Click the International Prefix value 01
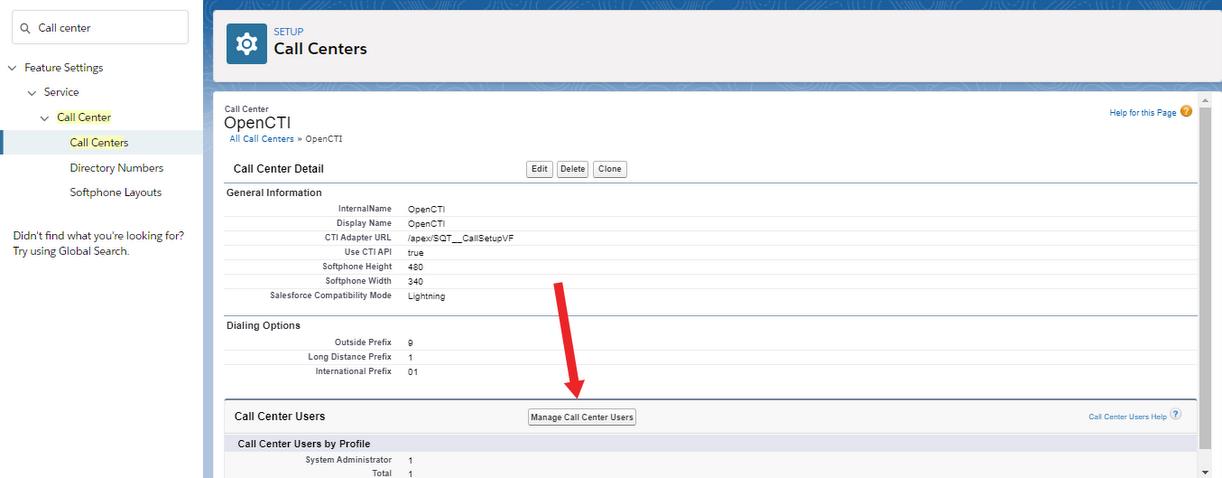Image resolution: width=1222 pixels, height=478 pixels. pyautogui.click(x=413, y=371)
